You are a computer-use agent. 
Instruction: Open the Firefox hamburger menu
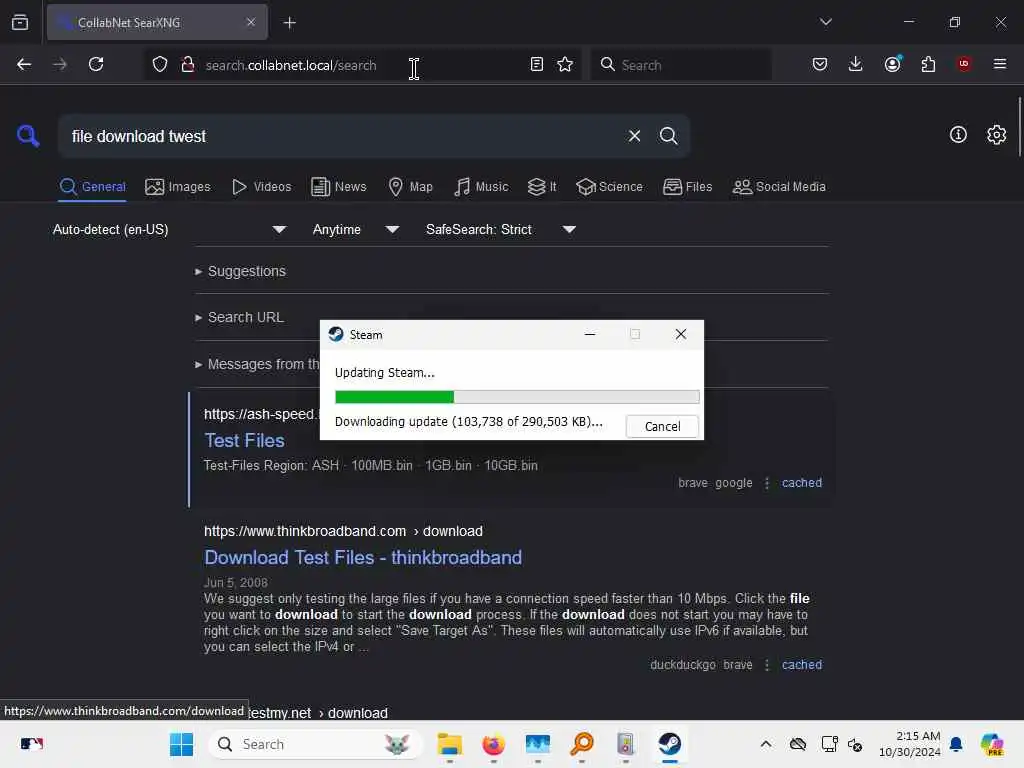coord(1000,63)
